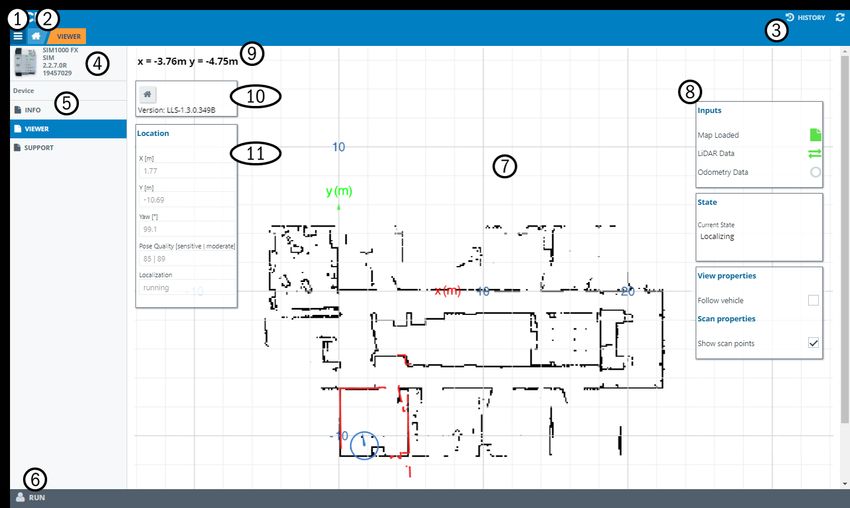Open the hamburger menu icon
Viewport: 850px width, 508px height.
coord(18,36)
